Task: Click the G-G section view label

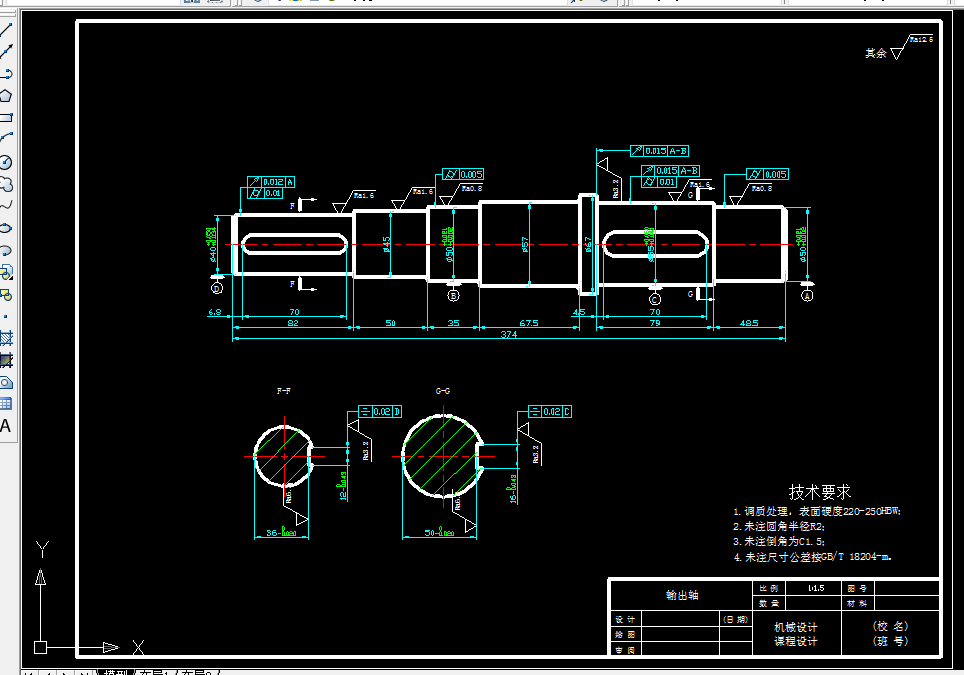Action: (x=443, y=391)
